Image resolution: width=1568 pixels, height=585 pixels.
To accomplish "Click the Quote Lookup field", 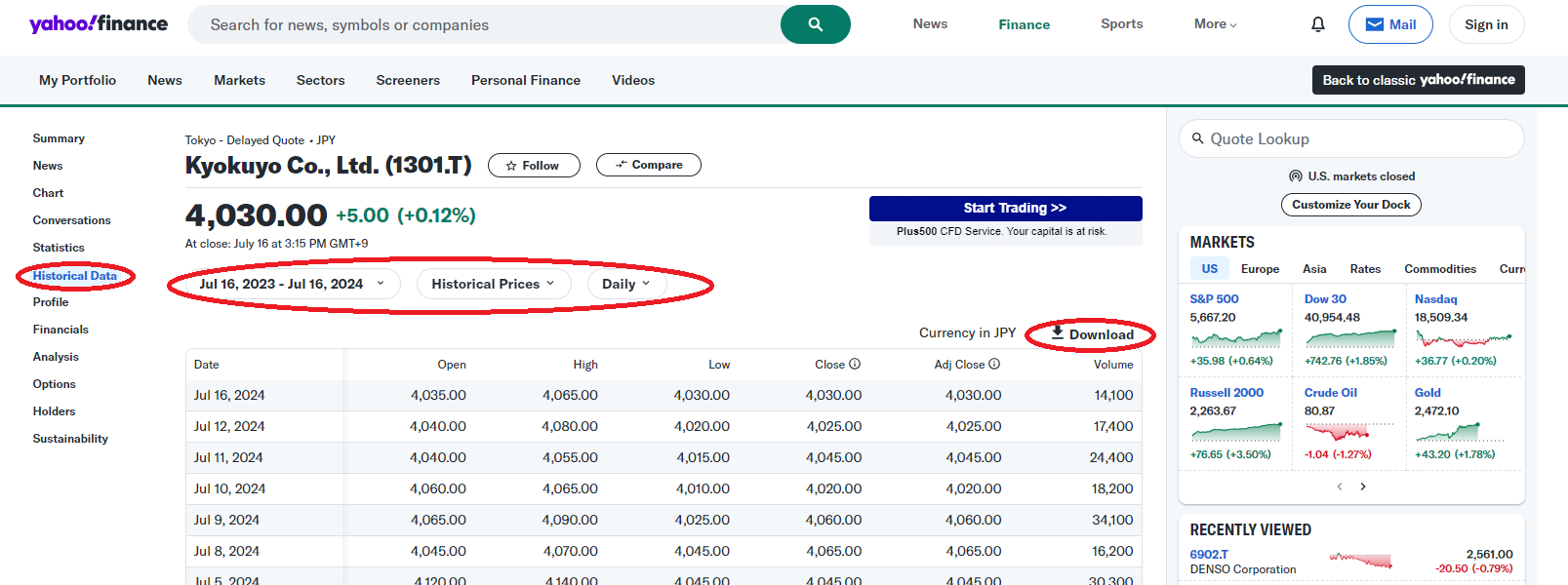I will coord(1351,138).
